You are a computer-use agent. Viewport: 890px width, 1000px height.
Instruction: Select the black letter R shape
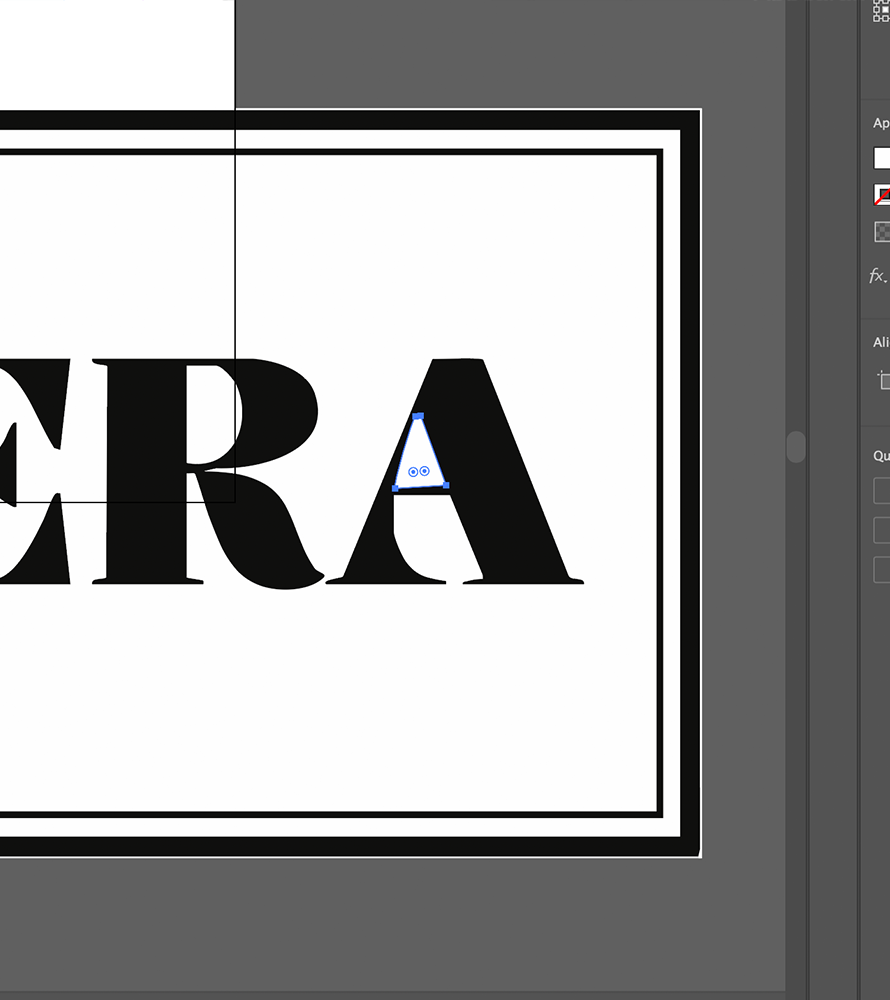pos(147,472)
